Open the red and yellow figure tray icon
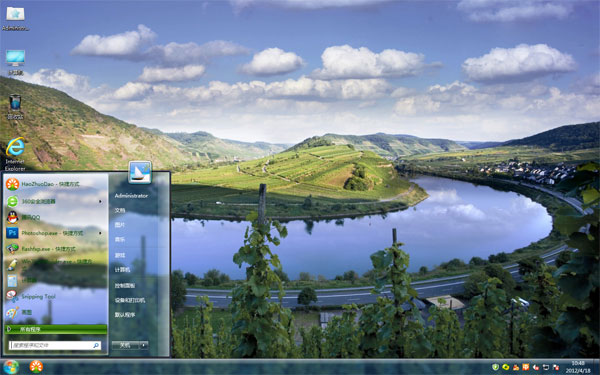The image size is (600, 375). [x=516, y=367]
